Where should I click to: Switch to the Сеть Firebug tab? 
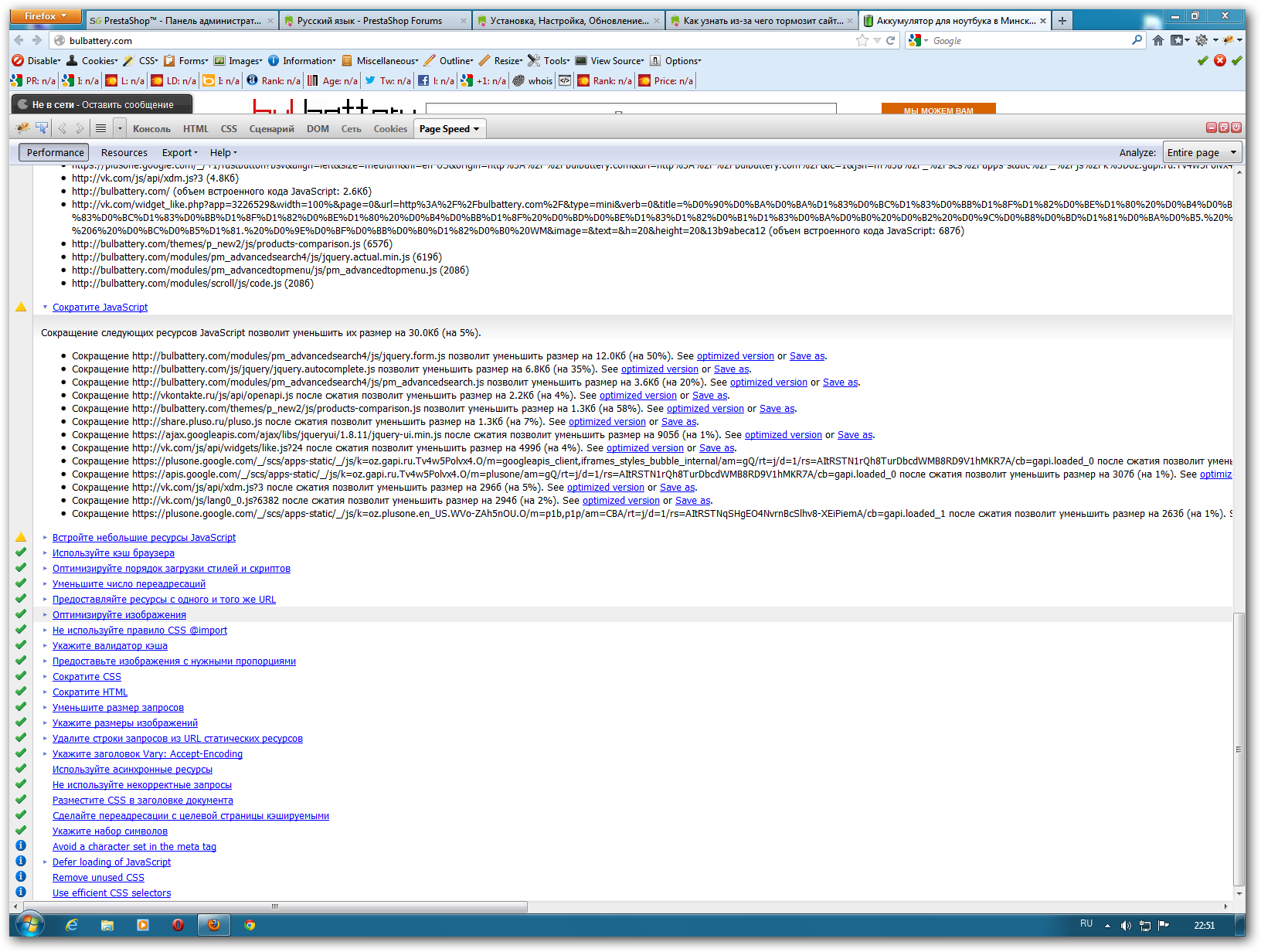point(352,129)
